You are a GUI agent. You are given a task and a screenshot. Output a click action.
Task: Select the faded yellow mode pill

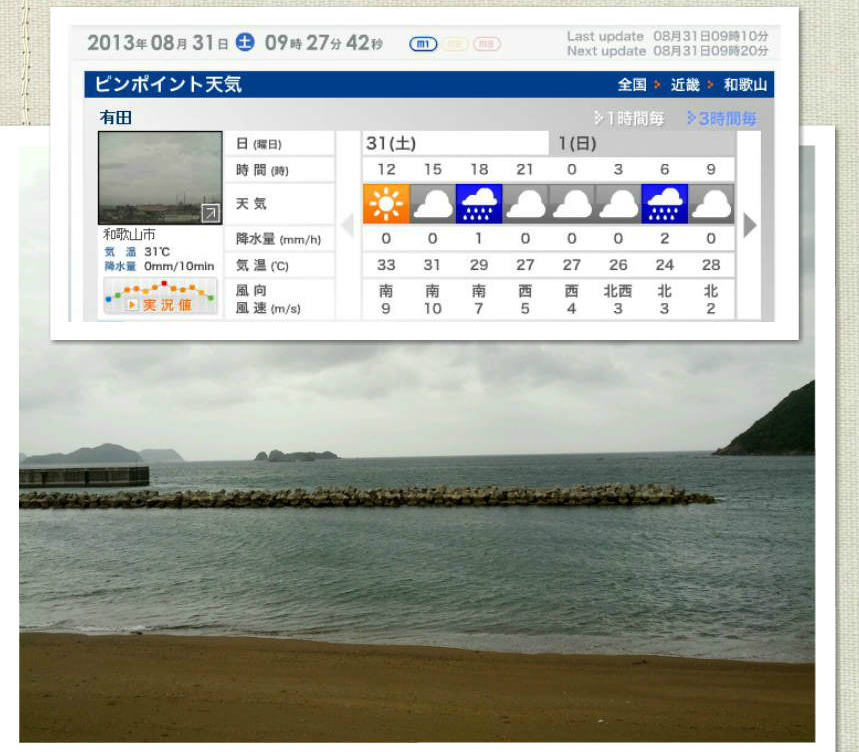[456, 44]
